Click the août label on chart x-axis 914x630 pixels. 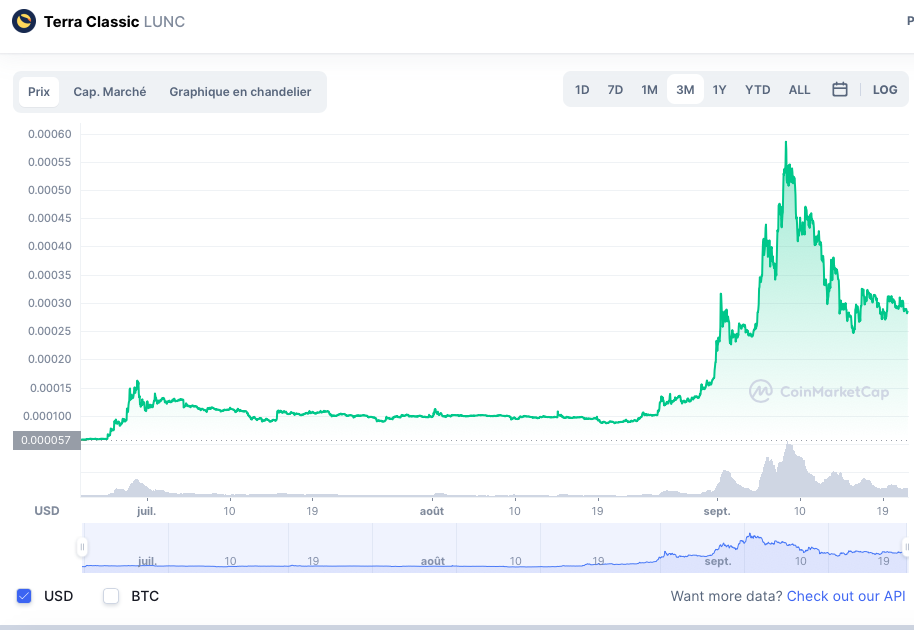pyautogui.click(x=432, y=511)
